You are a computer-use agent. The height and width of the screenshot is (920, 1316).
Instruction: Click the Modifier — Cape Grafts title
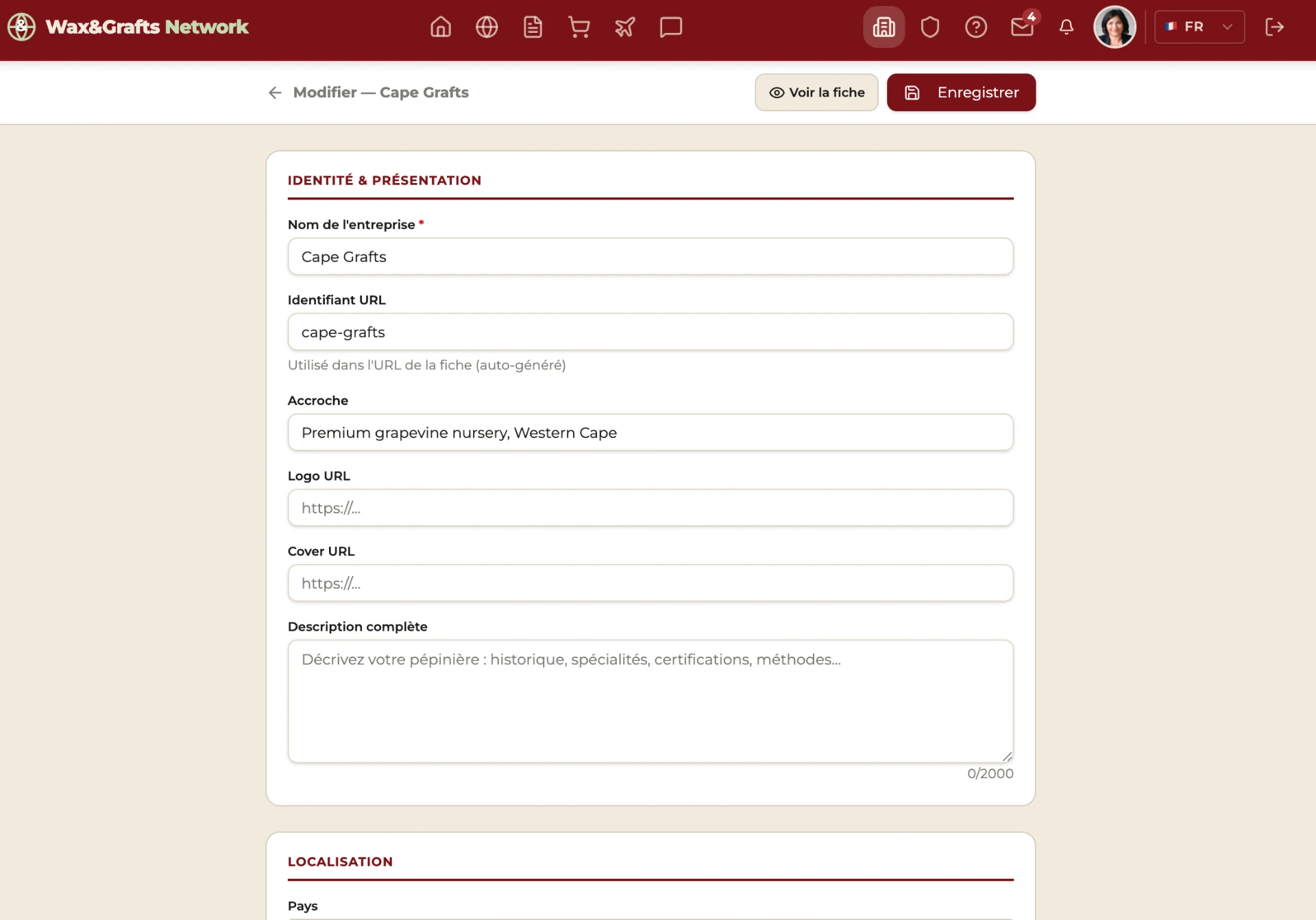coord(381,93)
